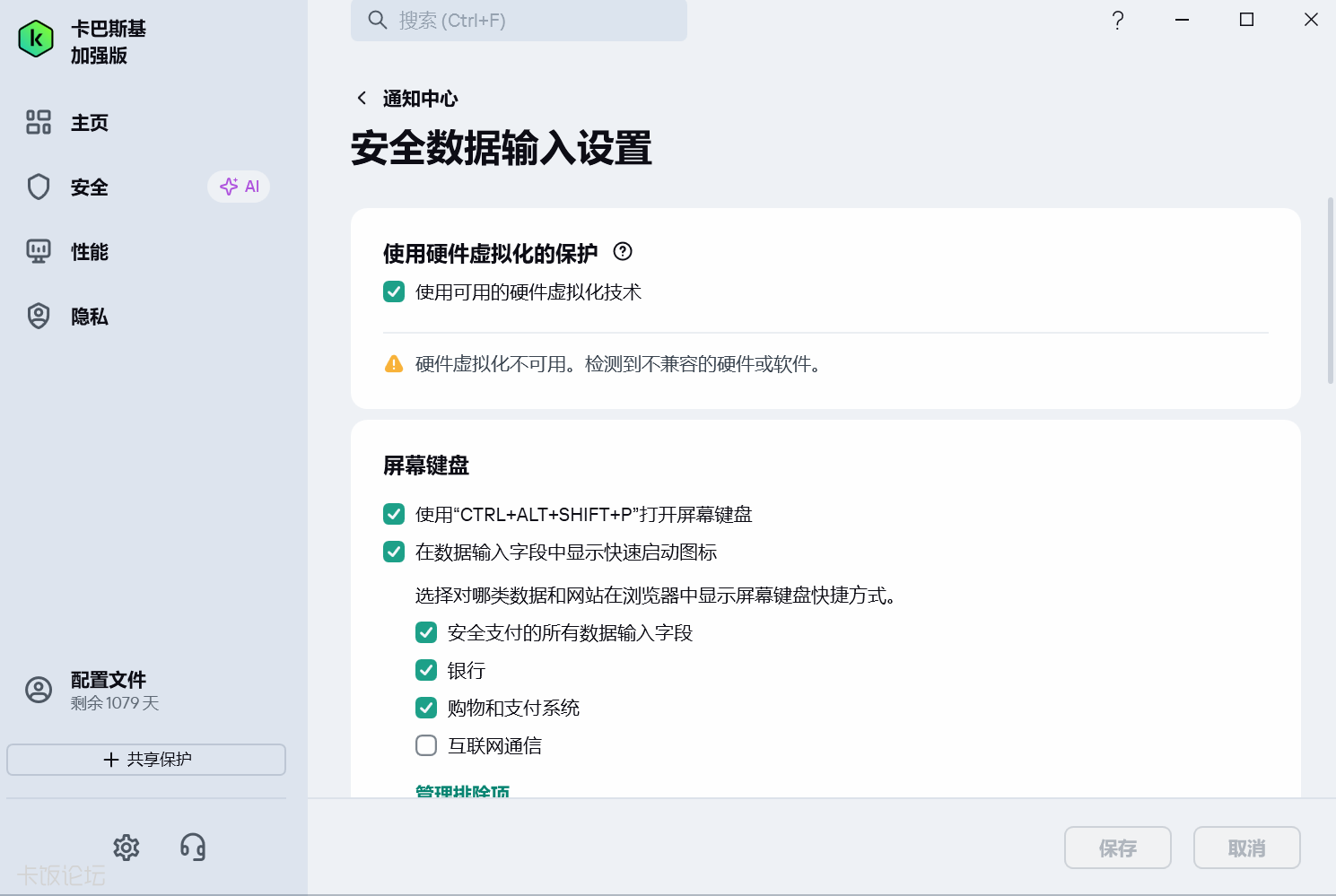Click the 硬件虚拟化不可用 warning text
This screenshot has width=1336, height=896.
[x=619, y=364]
